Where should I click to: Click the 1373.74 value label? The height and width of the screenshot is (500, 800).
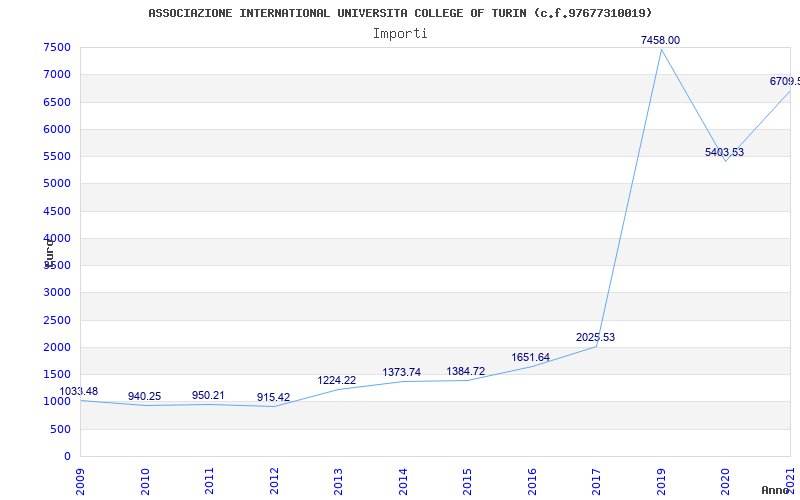click(x=401, y=372)
